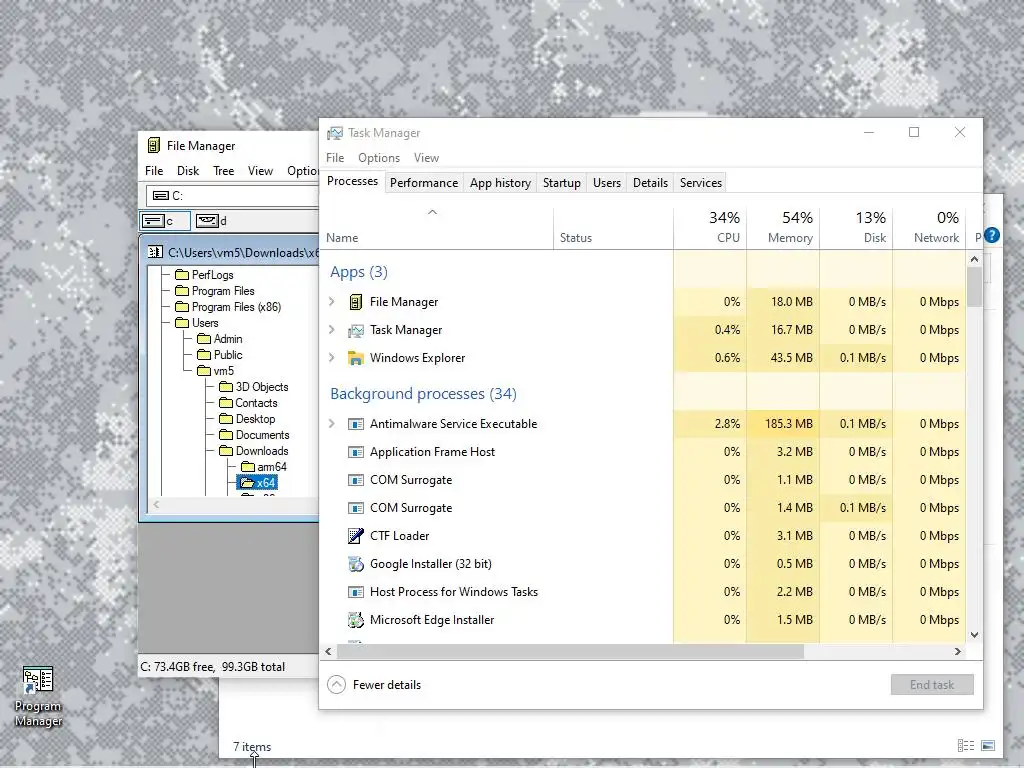Viewport: 1024px width, 768px height.
Task: Click the Background processes (34) heading
Action: click(423, 394)
